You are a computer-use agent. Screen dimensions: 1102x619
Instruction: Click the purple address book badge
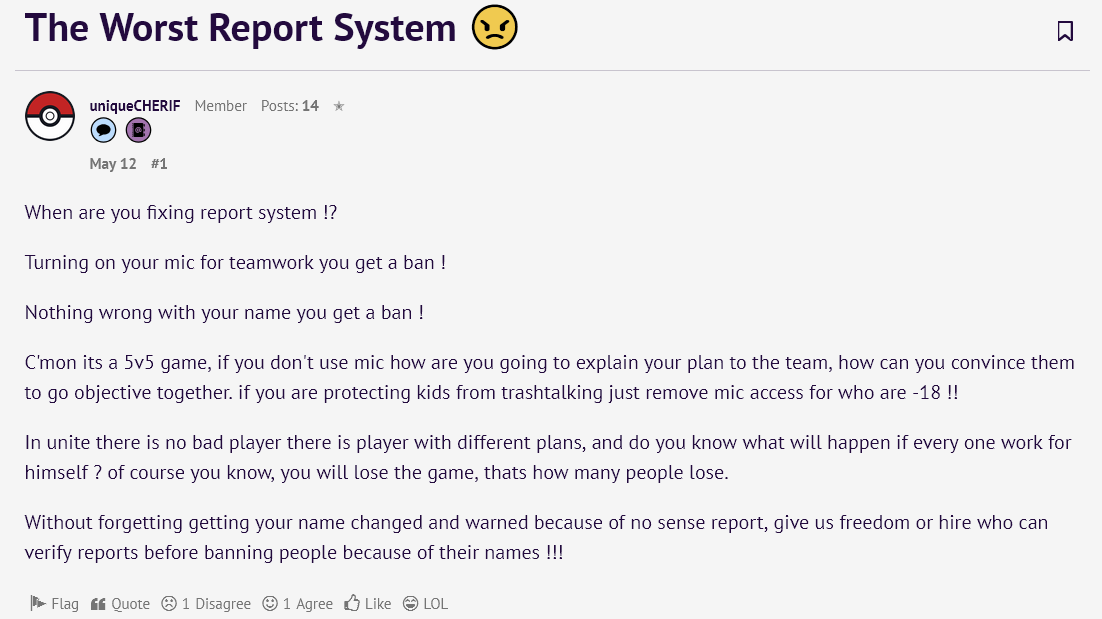[x=138, y=130]
